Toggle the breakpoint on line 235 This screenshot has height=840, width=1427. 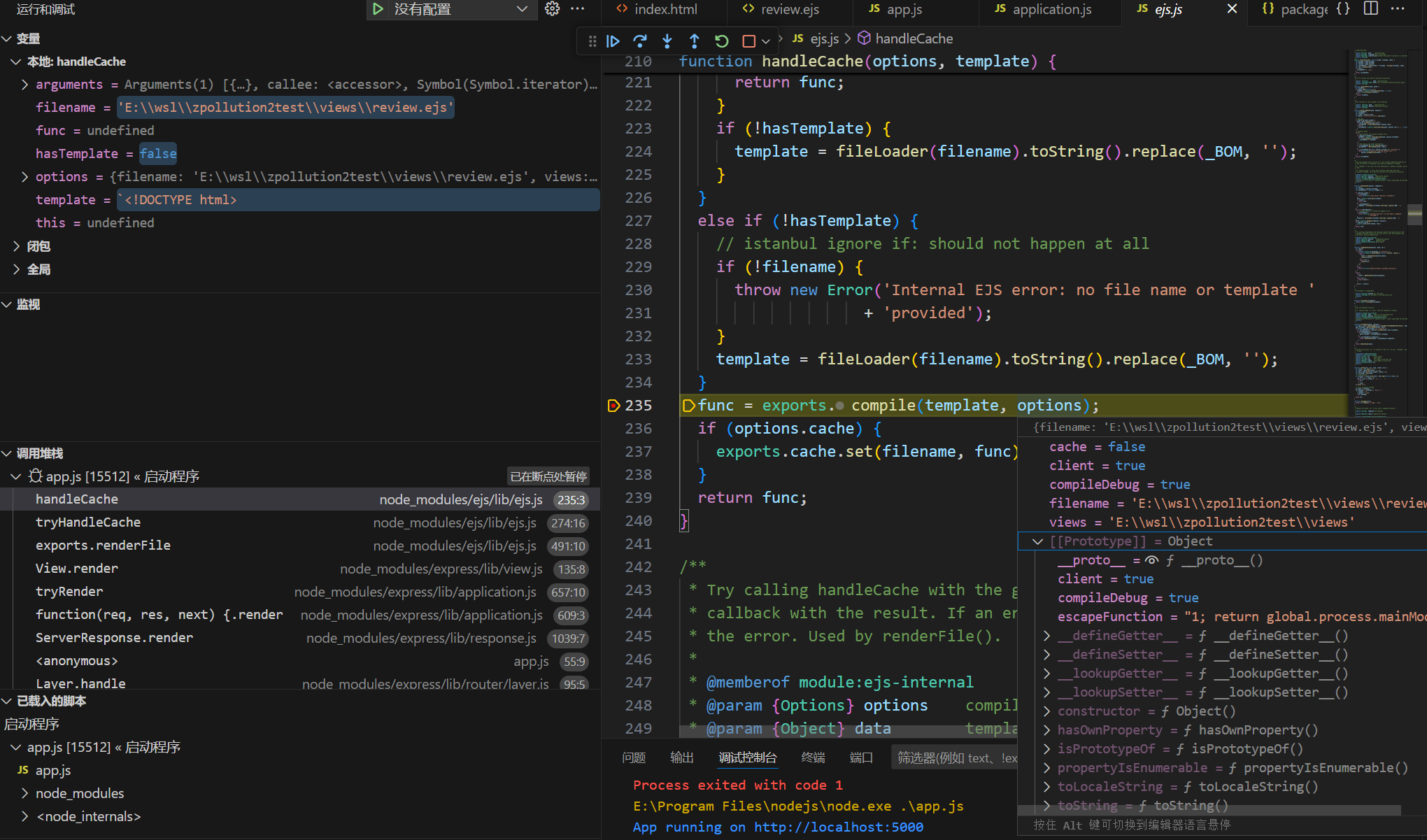(613, 406)
